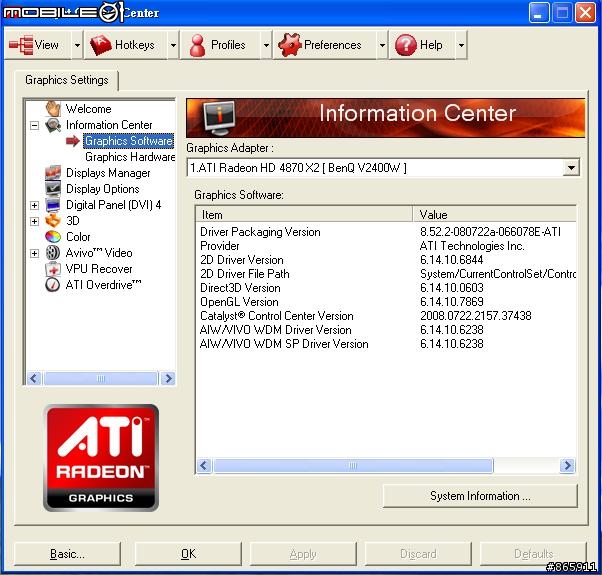This screenshot has width=602, height=575.
Task: Select the Direct3D Version row
Action: tap(386, 288)
